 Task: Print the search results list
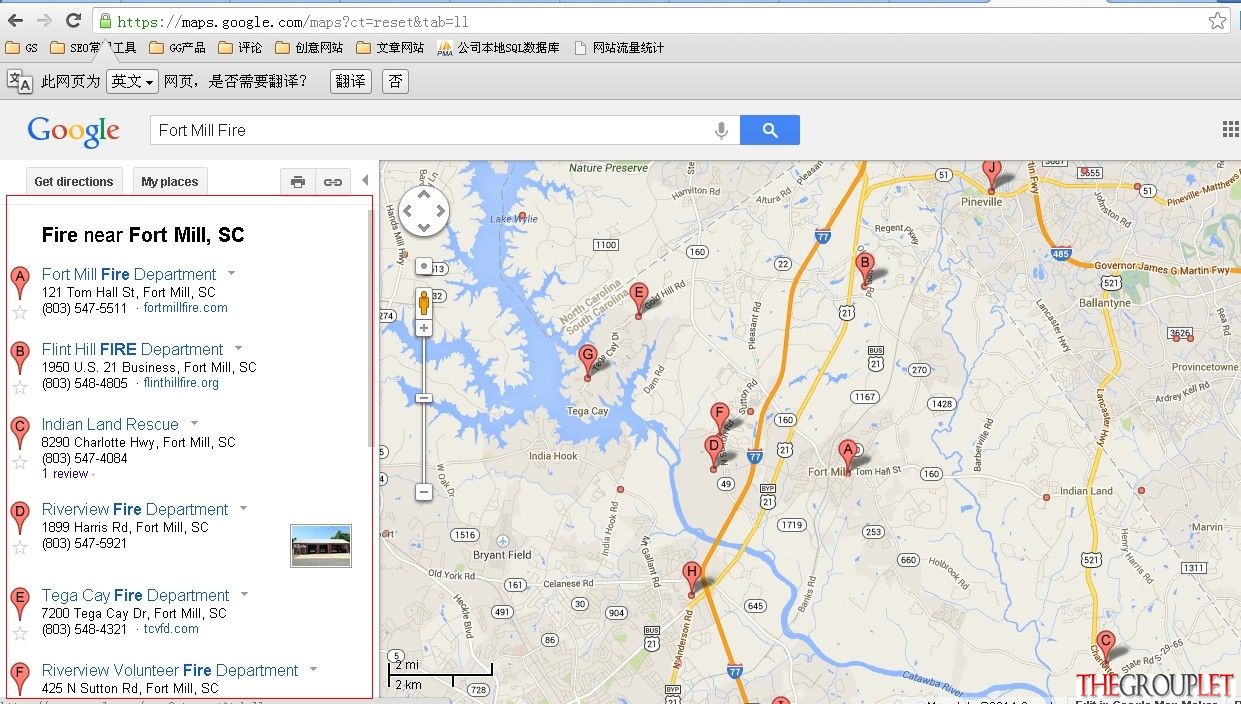point(297,181)
